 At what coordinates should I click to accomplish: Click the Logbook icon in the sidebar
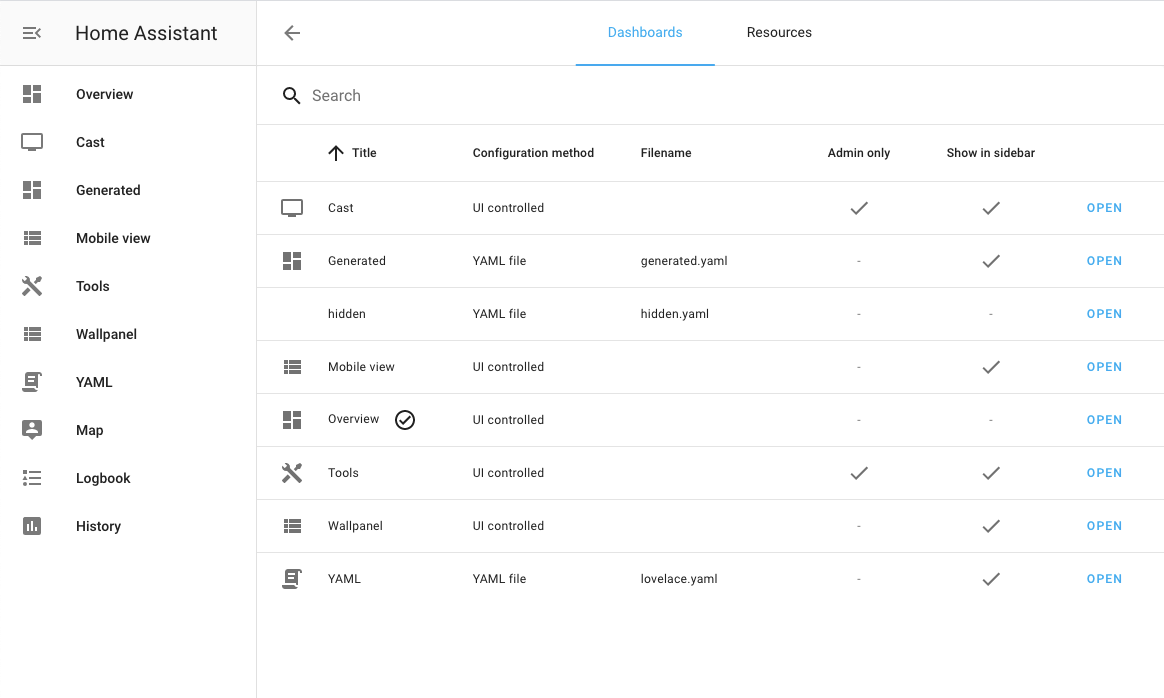click(31, 478)
